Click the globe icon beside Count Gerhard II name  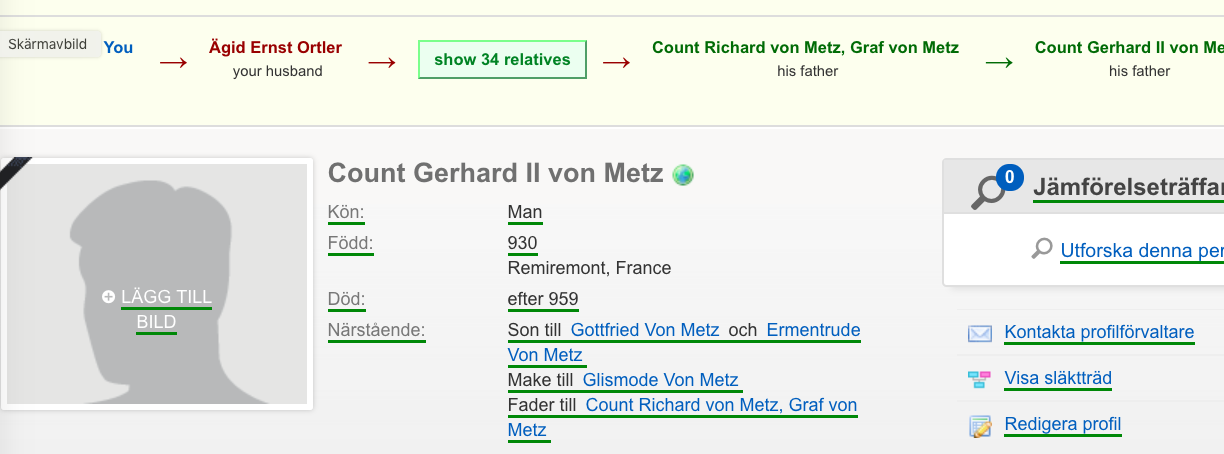(683, 175)
